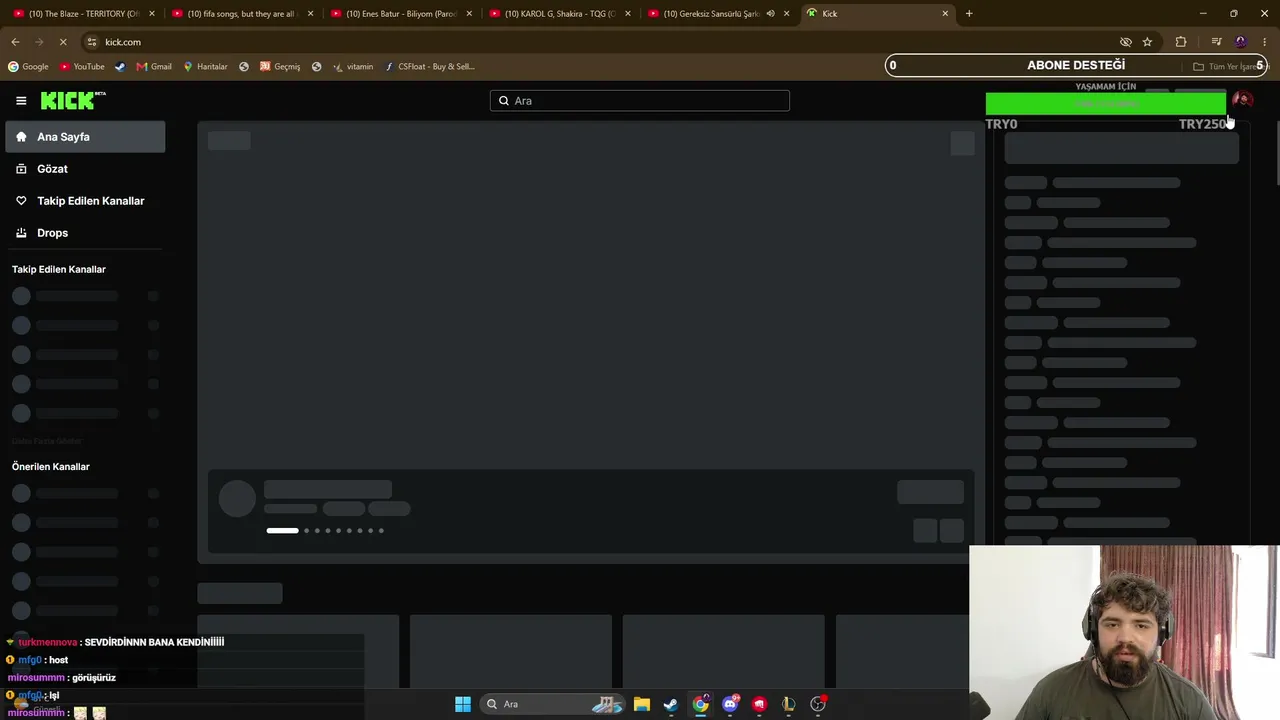Open the Windows Start menu

(463, 704)
